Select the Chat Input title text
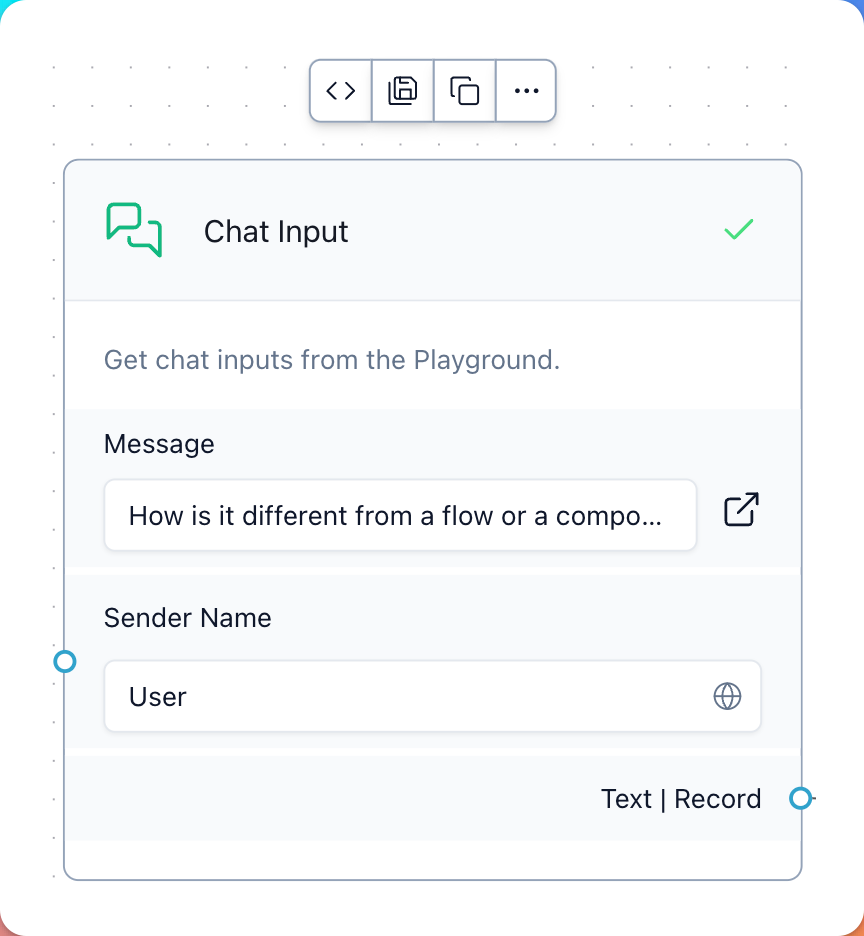 tap(276, 232)
